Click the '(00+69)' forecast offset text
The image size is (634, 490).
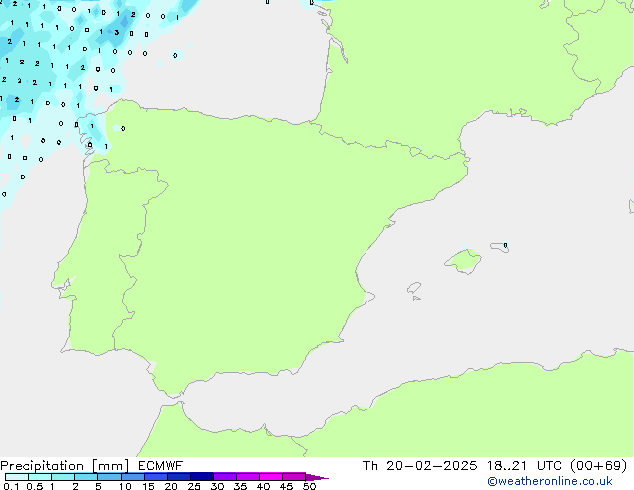pos(599,466)
